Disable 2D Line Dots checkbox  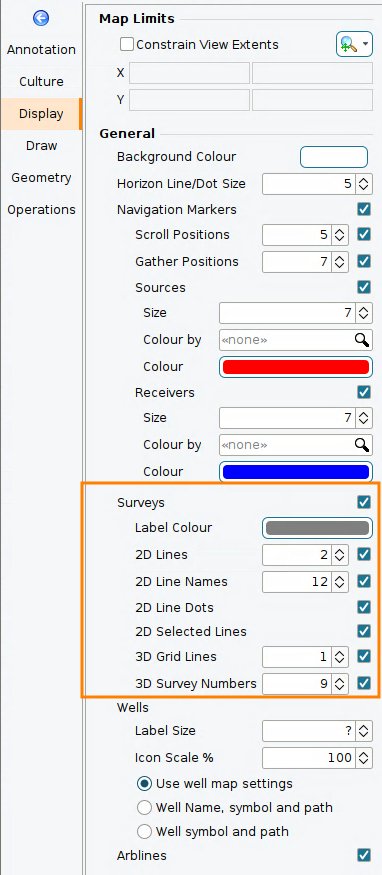(x=364, y=607)
